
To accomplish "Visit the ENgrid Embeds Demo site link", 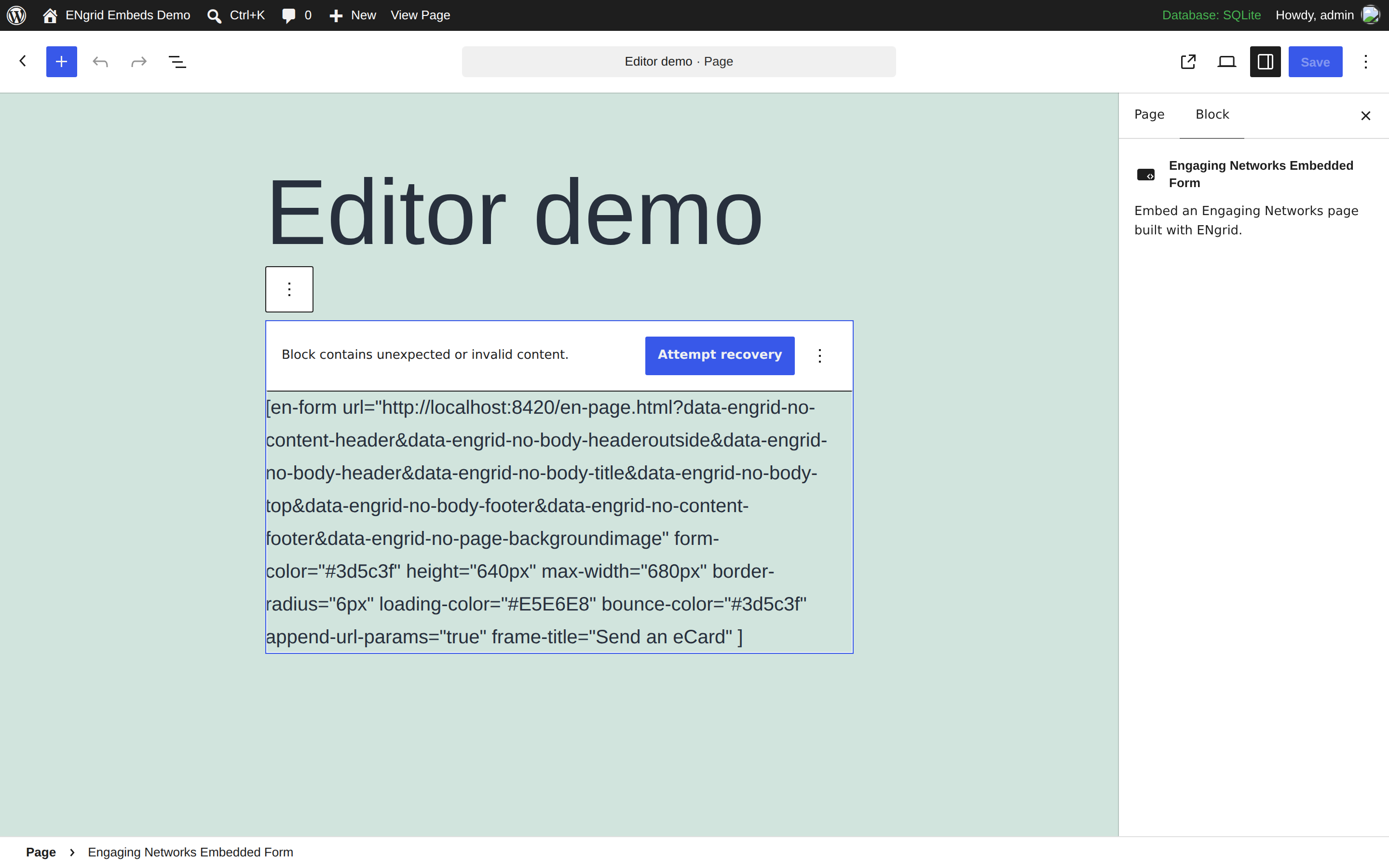I will (117, 15).
